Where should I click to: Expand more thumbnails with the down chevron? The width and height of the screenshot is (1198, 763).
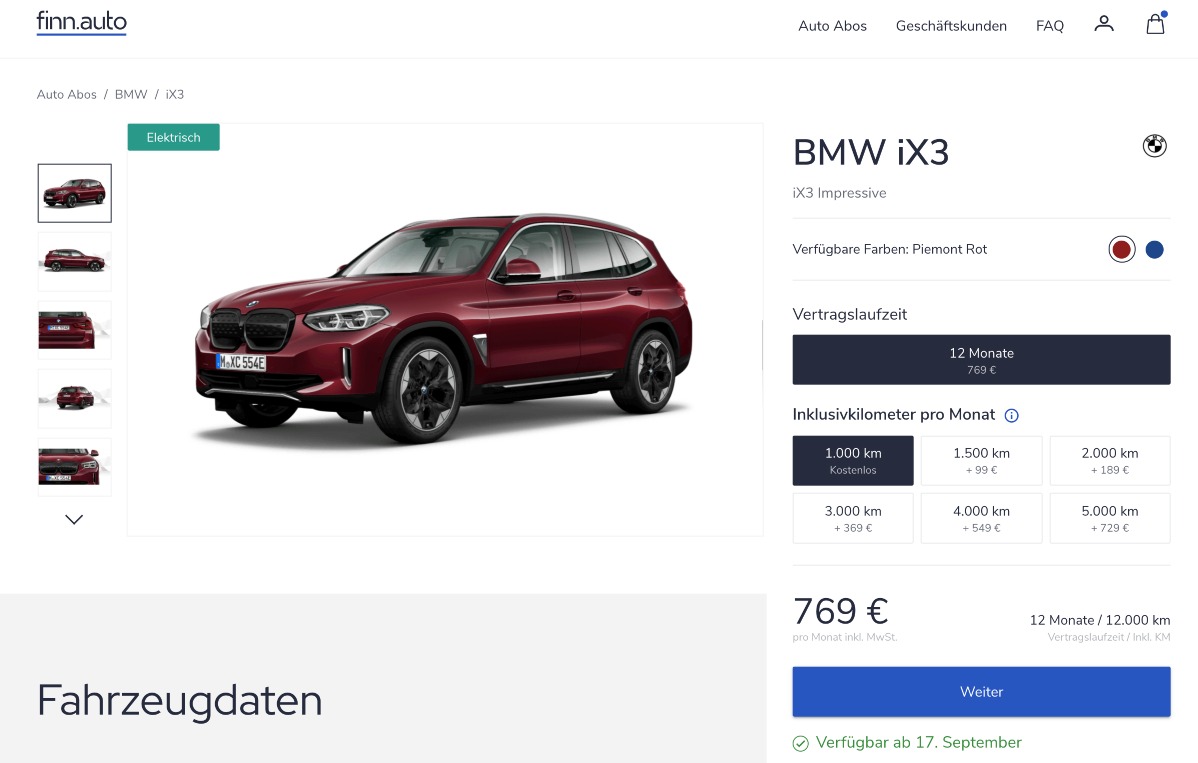pos(74,519)
